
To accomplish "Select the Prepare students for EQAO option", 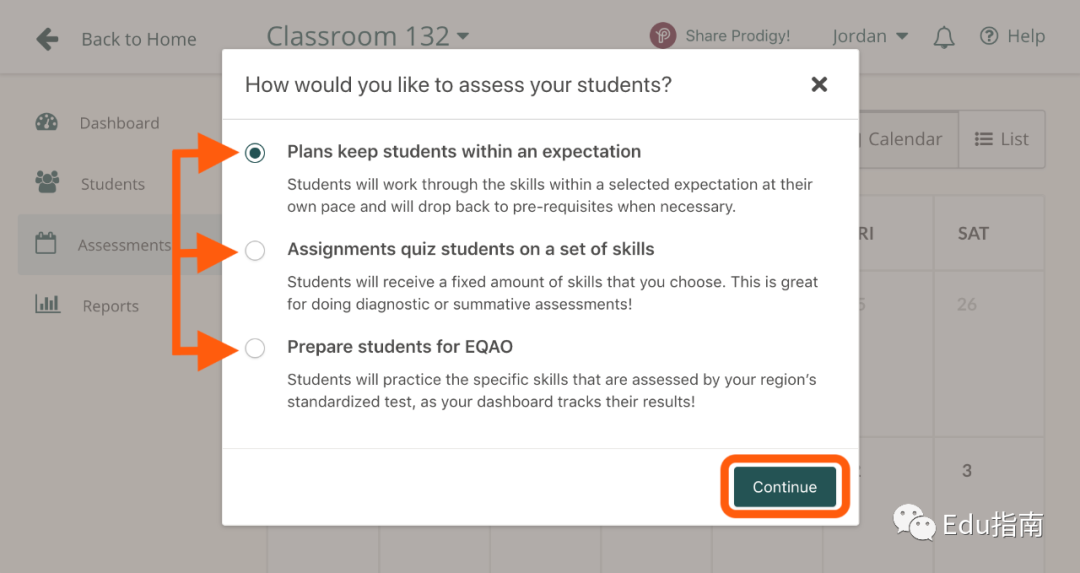I will (255, 348).
